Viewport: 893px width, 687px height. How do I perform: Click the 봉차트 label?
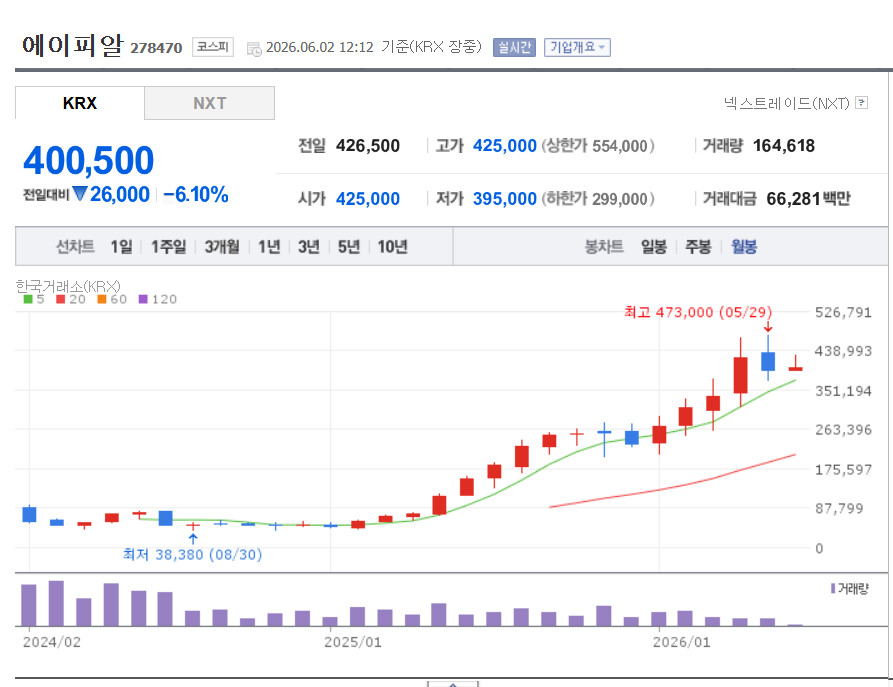pos(604,247)
